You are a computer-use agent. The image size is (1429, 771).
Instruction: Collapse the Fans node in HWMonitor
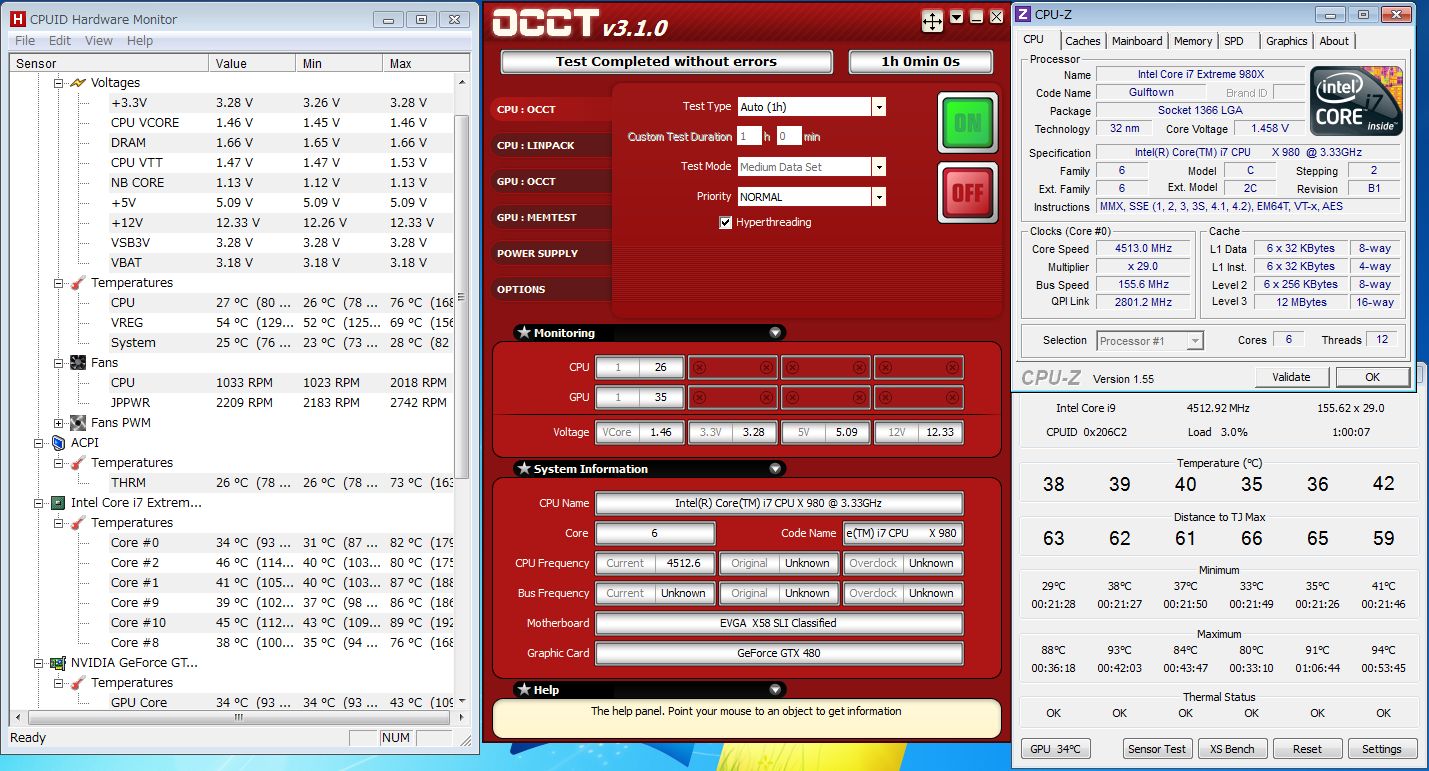point(58,363)
